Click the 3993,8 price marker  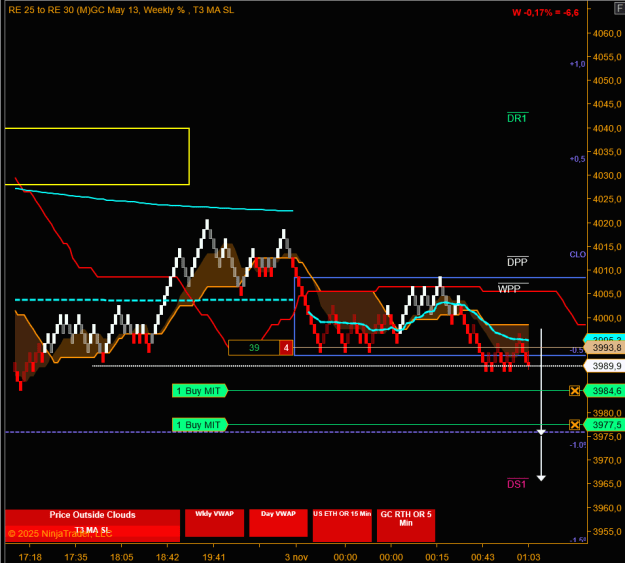[604, 348]
